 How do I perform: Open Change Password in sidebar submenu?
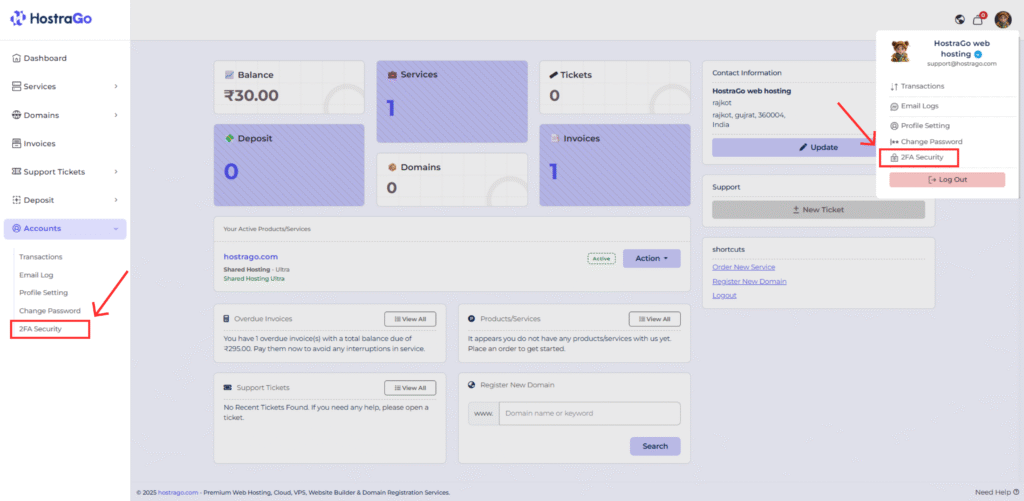(50, 311)
